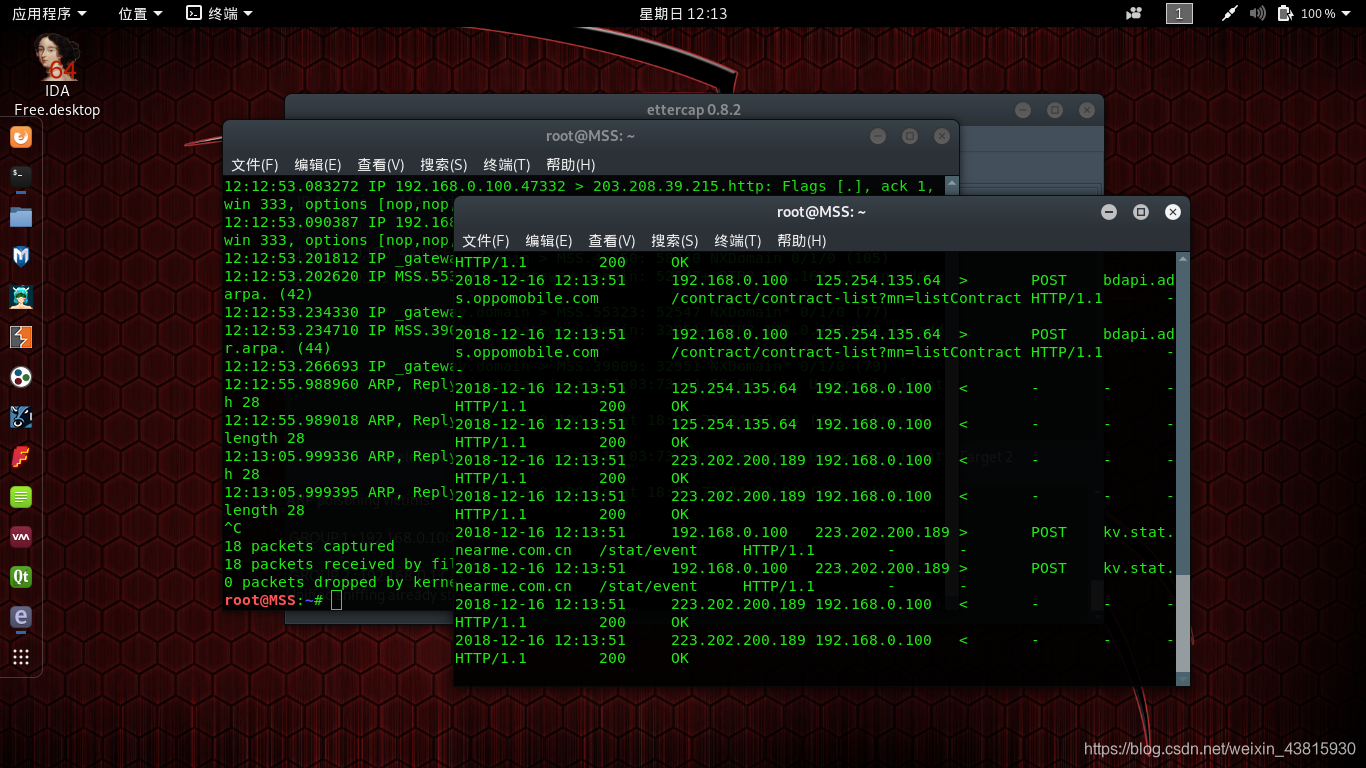
Task: Select workspace 1 indicator in top bar
Action: (x=1179, y=13)
